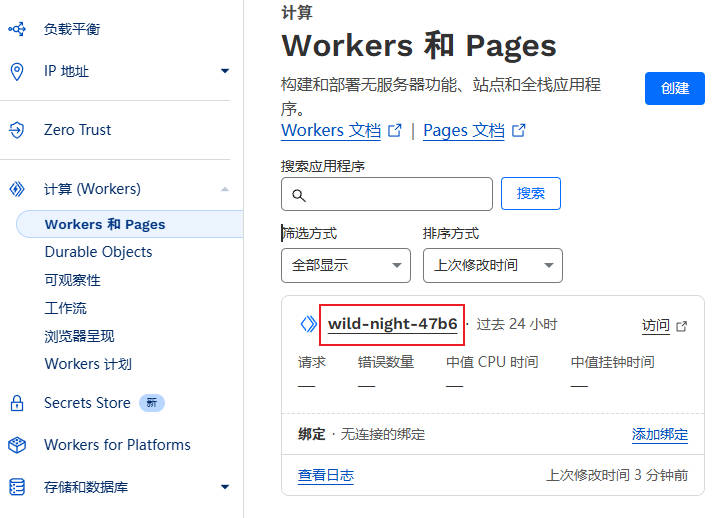
Task: Open 可观察性 in the sidebar
Action: (x=73, y=280)
